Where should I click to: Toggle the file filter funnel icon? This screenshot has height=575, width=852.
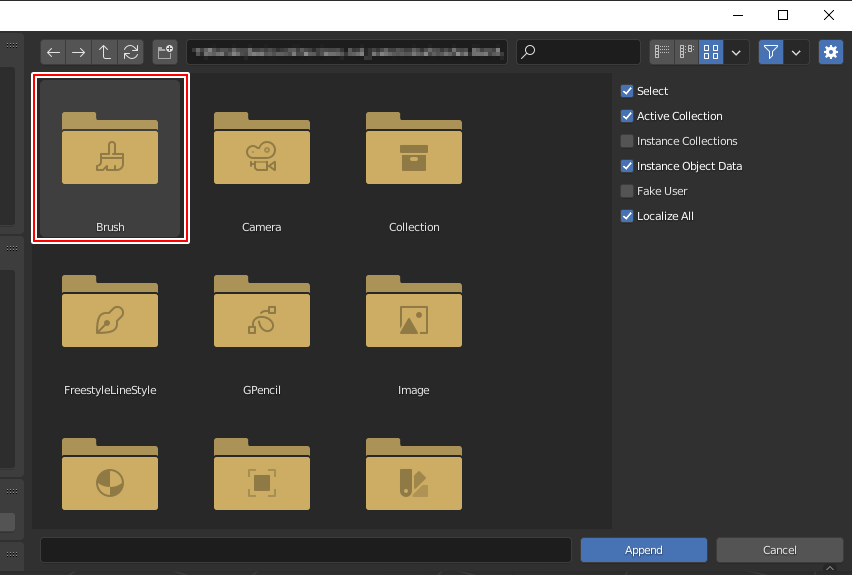pyautogui.click(x=770, y=52)
